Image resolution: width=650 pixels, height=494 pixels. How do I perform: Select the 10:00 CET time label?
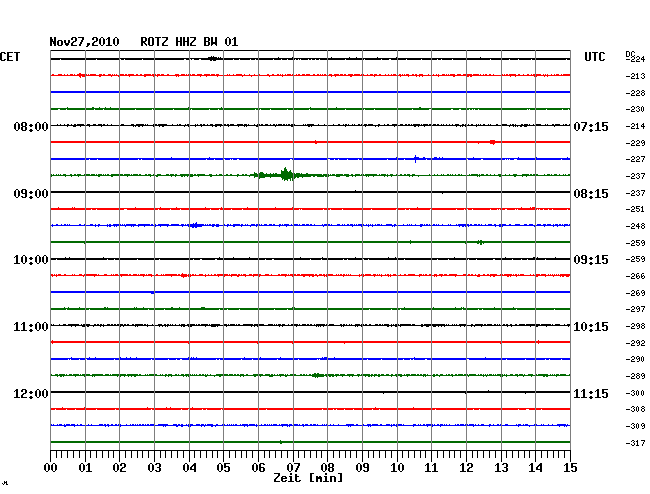coord(31,260)
